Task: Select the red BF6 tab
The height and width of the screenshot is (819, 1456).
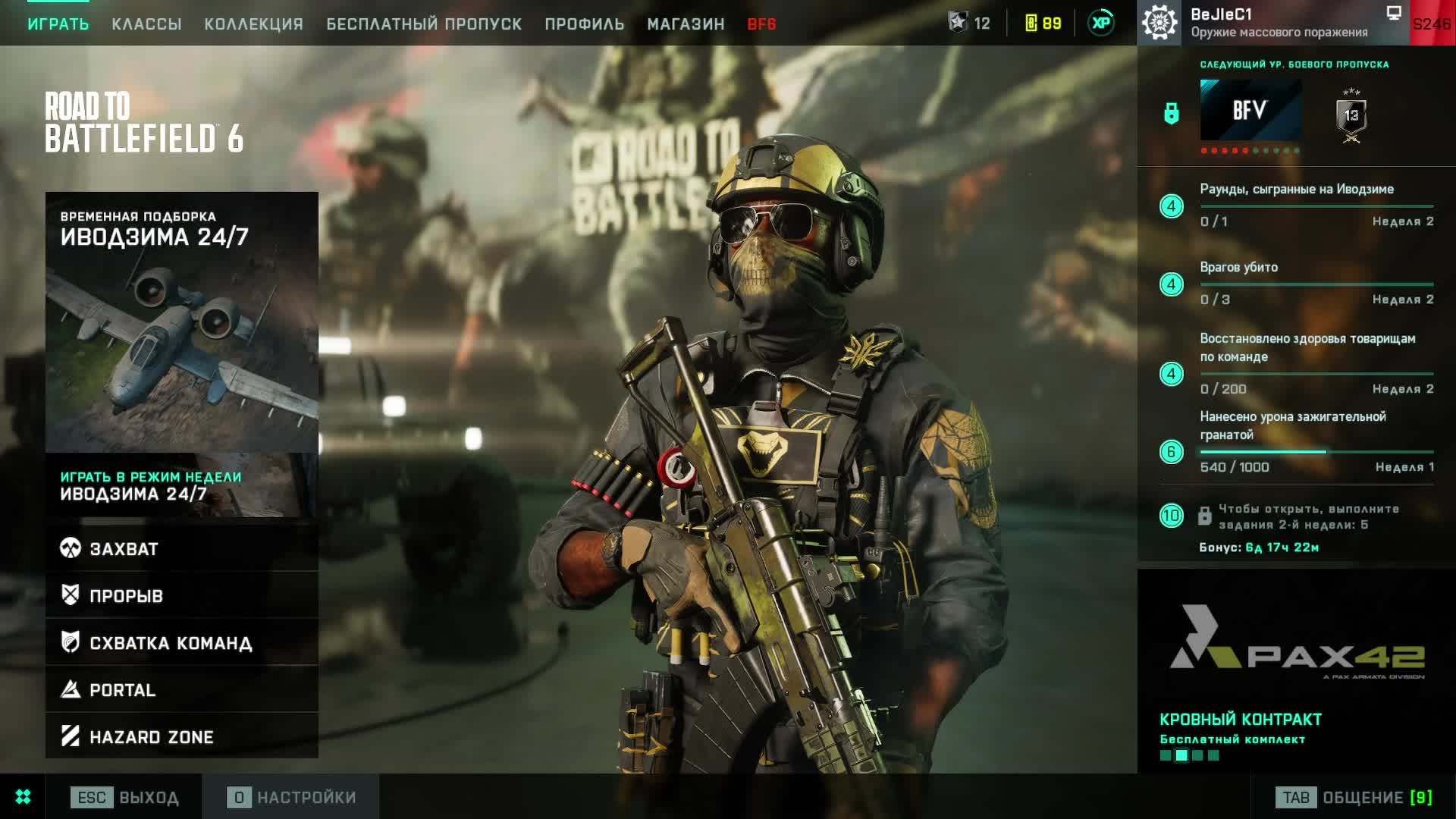Action: point(761,24)
